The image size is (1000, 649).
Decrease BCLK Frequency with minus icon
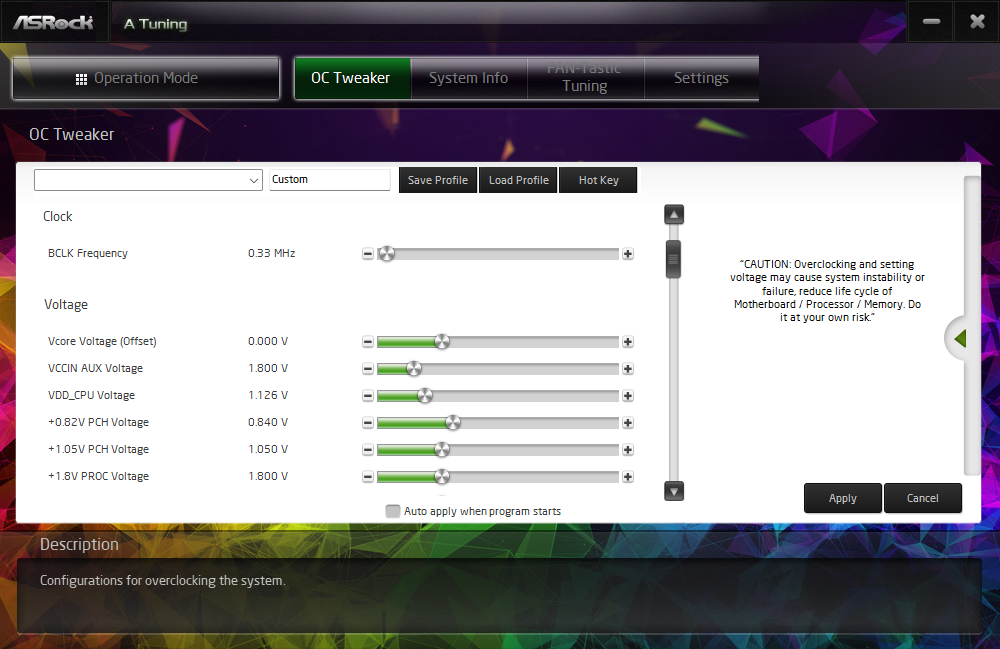(x=368, y=254)
